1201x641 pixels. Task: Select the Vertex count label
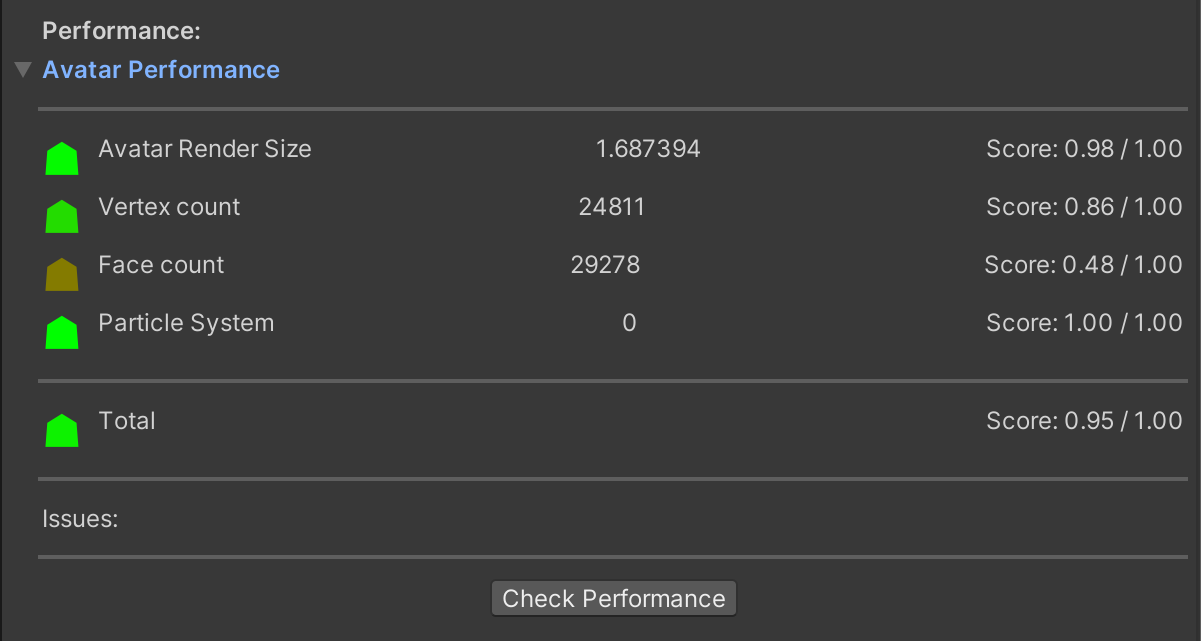click(169, 207)
